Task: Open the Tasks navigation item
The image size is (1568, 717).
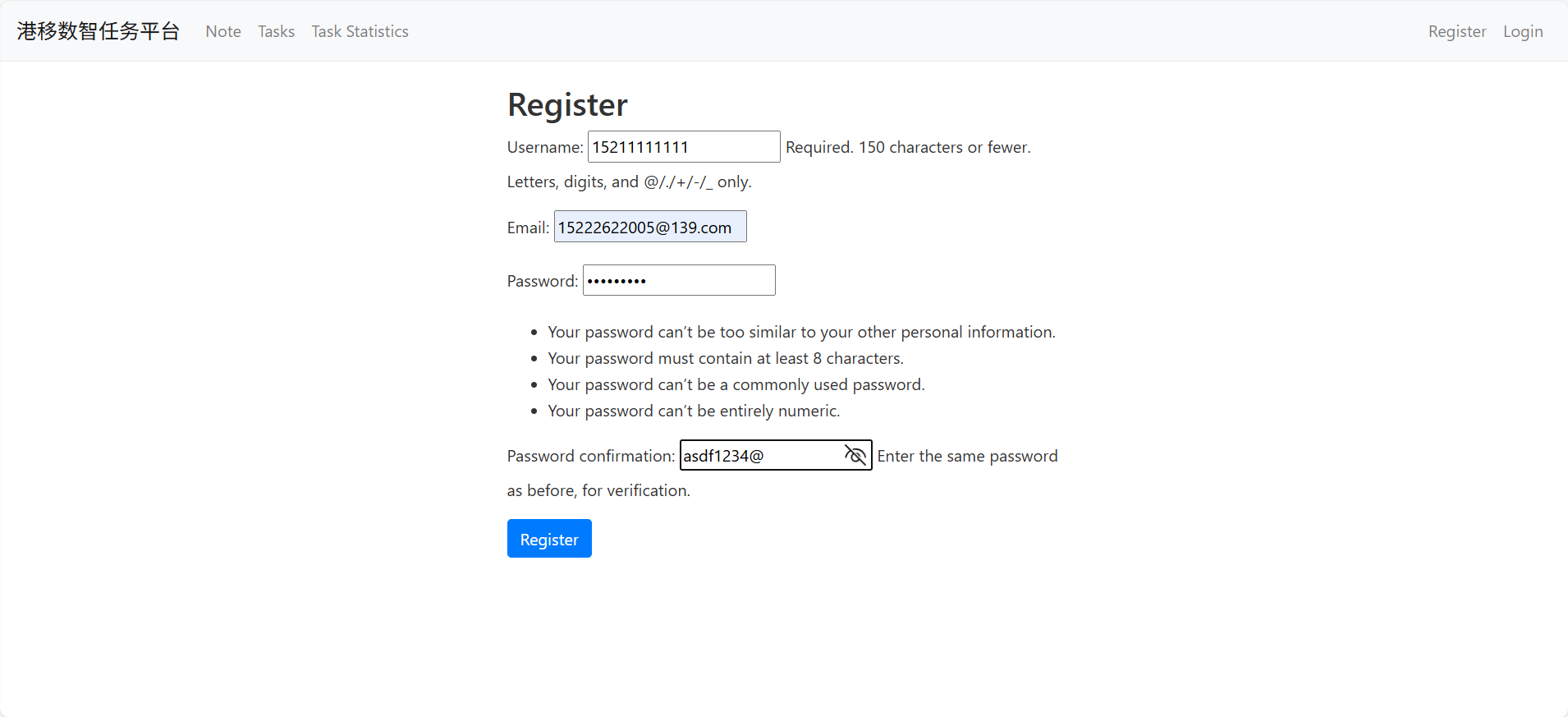Action: 276,31
